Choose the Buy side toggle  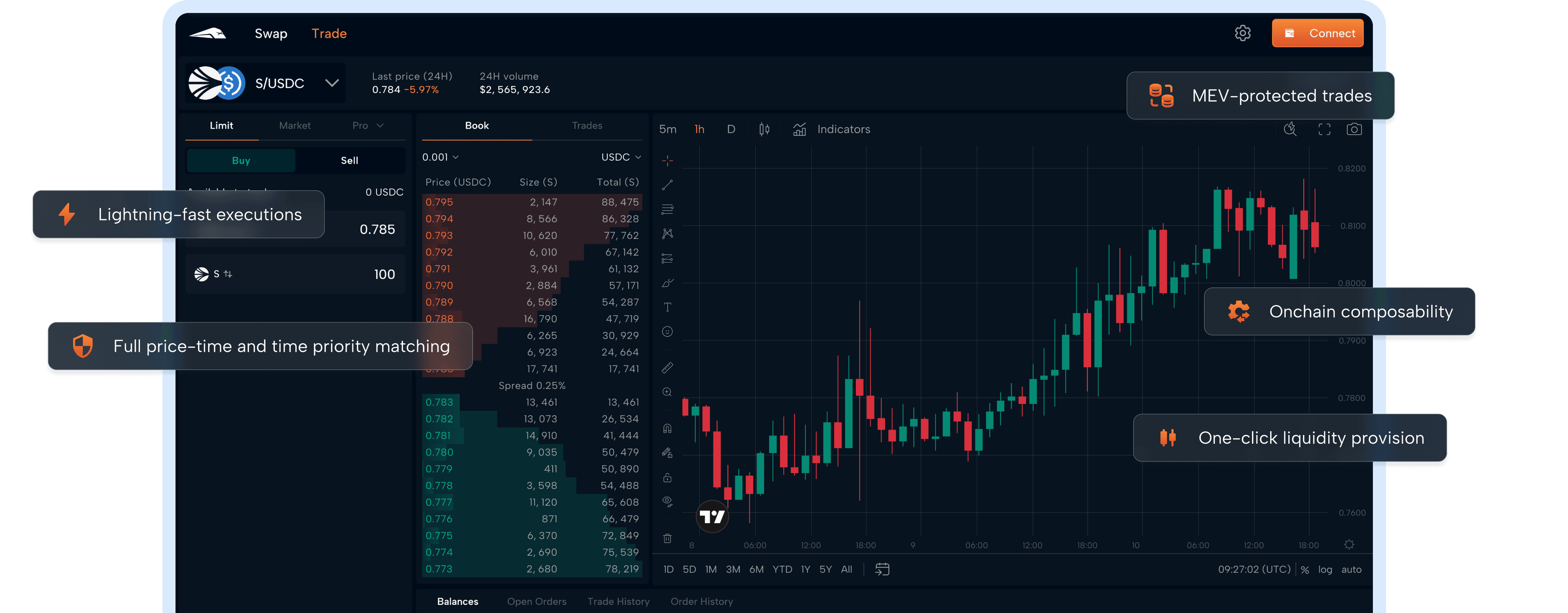pyautogui.click(x=241, y=160)
